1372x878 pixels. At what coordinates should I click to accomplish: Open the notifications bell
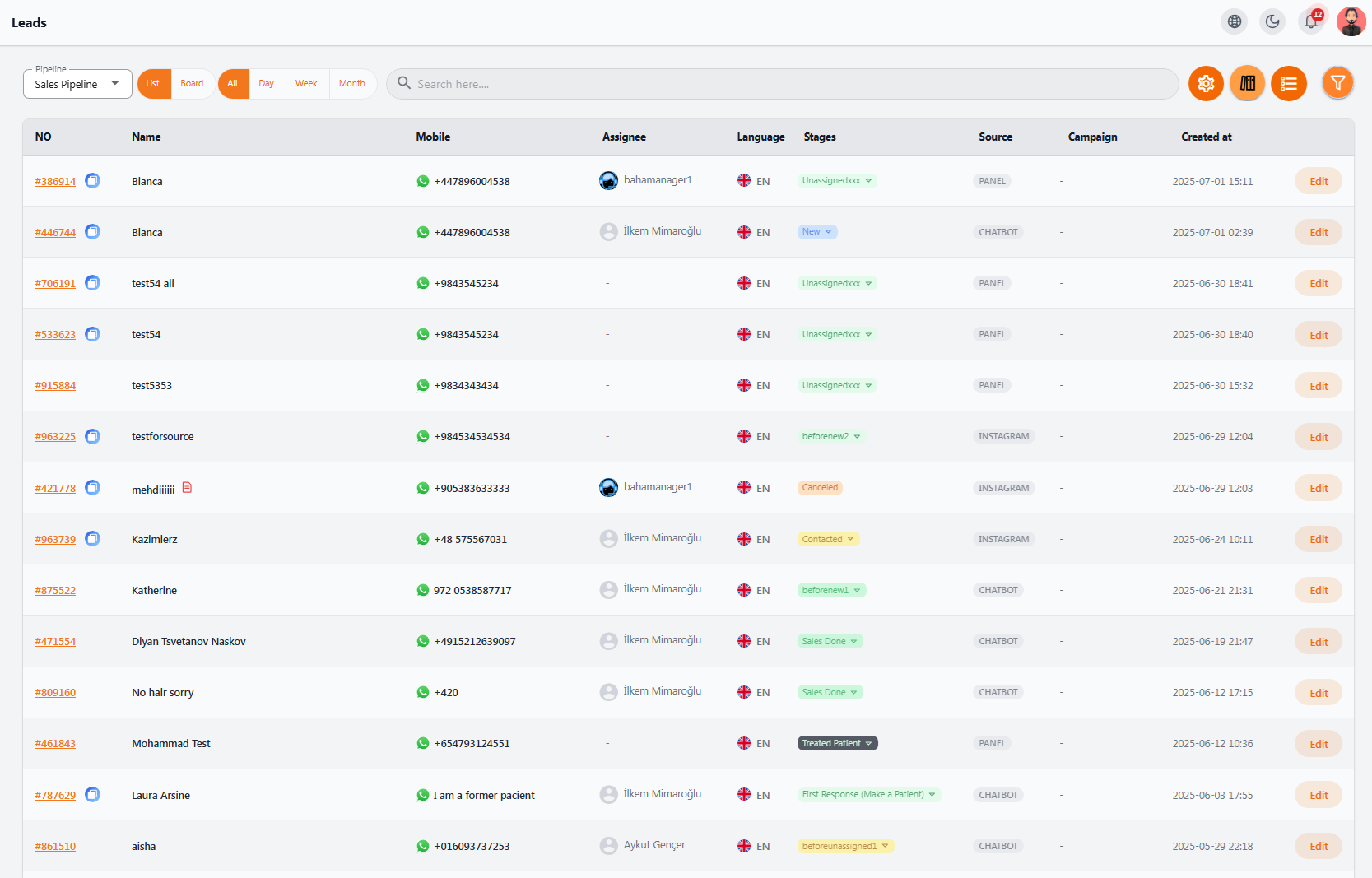coord(1312,21)
